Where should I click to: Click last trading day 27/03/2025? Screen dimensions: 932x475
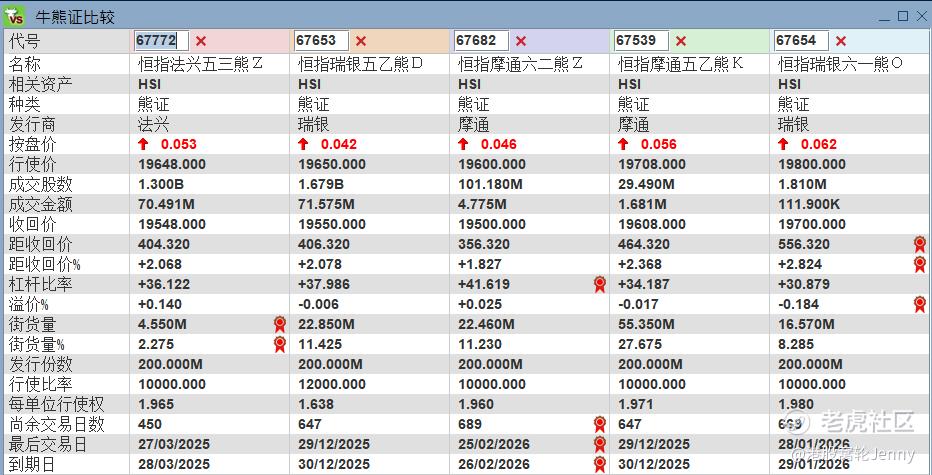(174, 444)
